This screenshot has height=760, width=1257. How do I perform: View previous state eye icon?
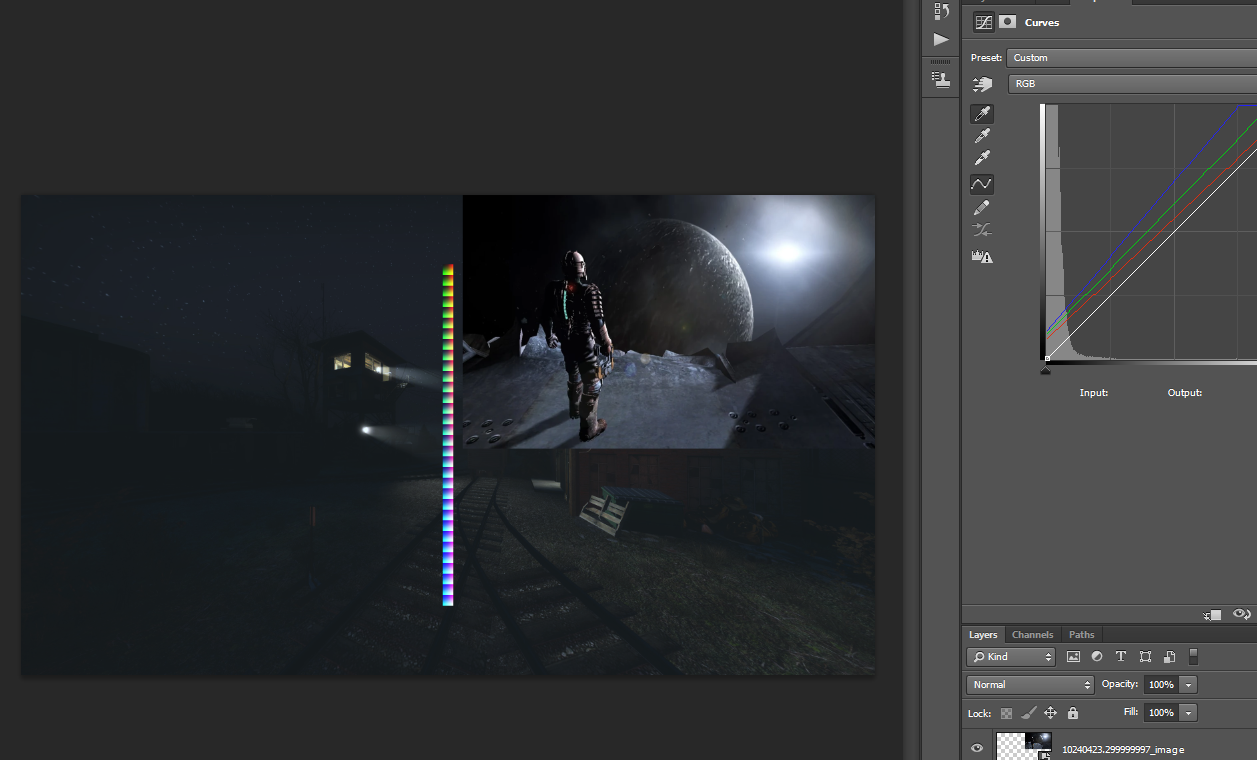pyautogui.click(x=1242, y=614)
